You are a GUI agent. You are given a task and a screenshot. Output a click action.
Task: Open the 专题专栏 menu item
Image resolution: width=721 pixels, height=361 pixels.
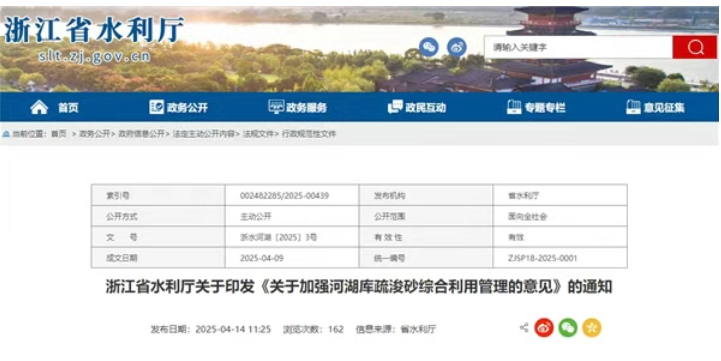point(545,108)
